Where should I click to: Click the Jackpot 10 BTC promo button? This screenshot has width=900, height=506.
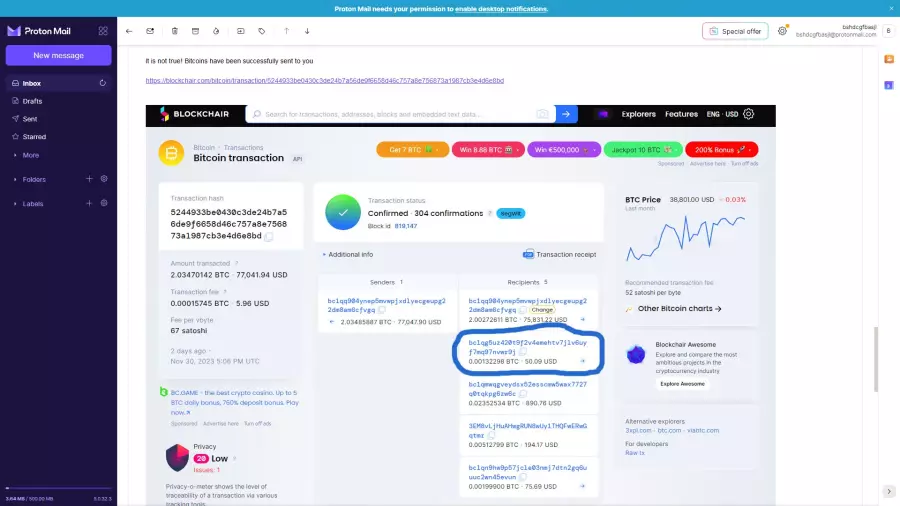[x=643, y=150]
